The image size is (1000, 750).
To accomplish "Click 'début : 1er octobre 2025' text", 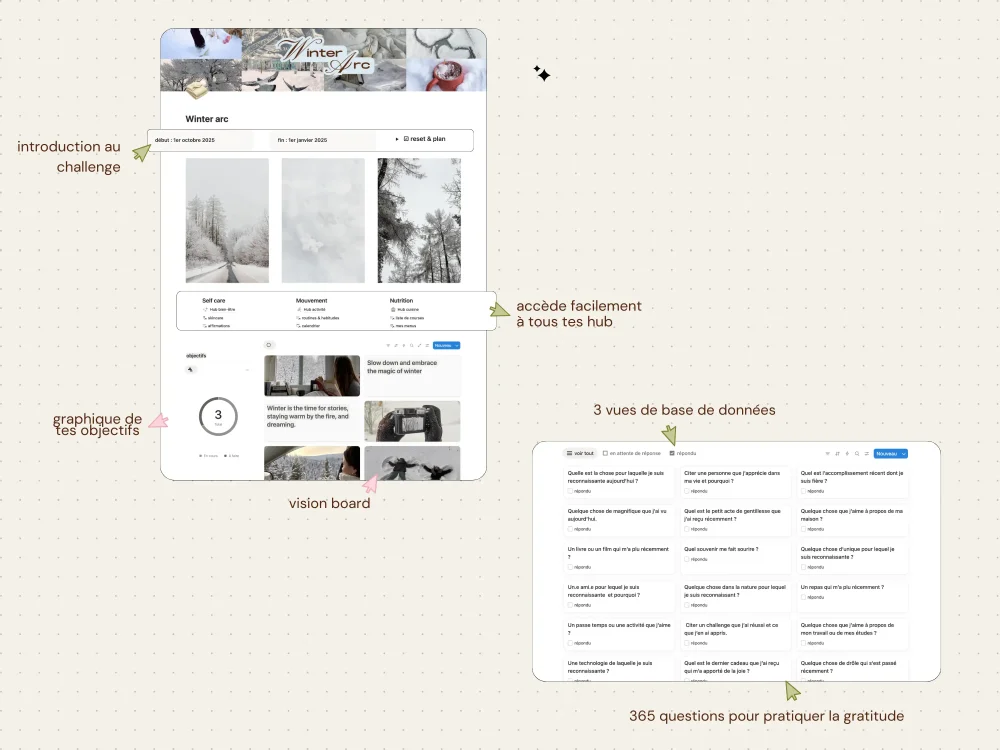I will (185, 140).
